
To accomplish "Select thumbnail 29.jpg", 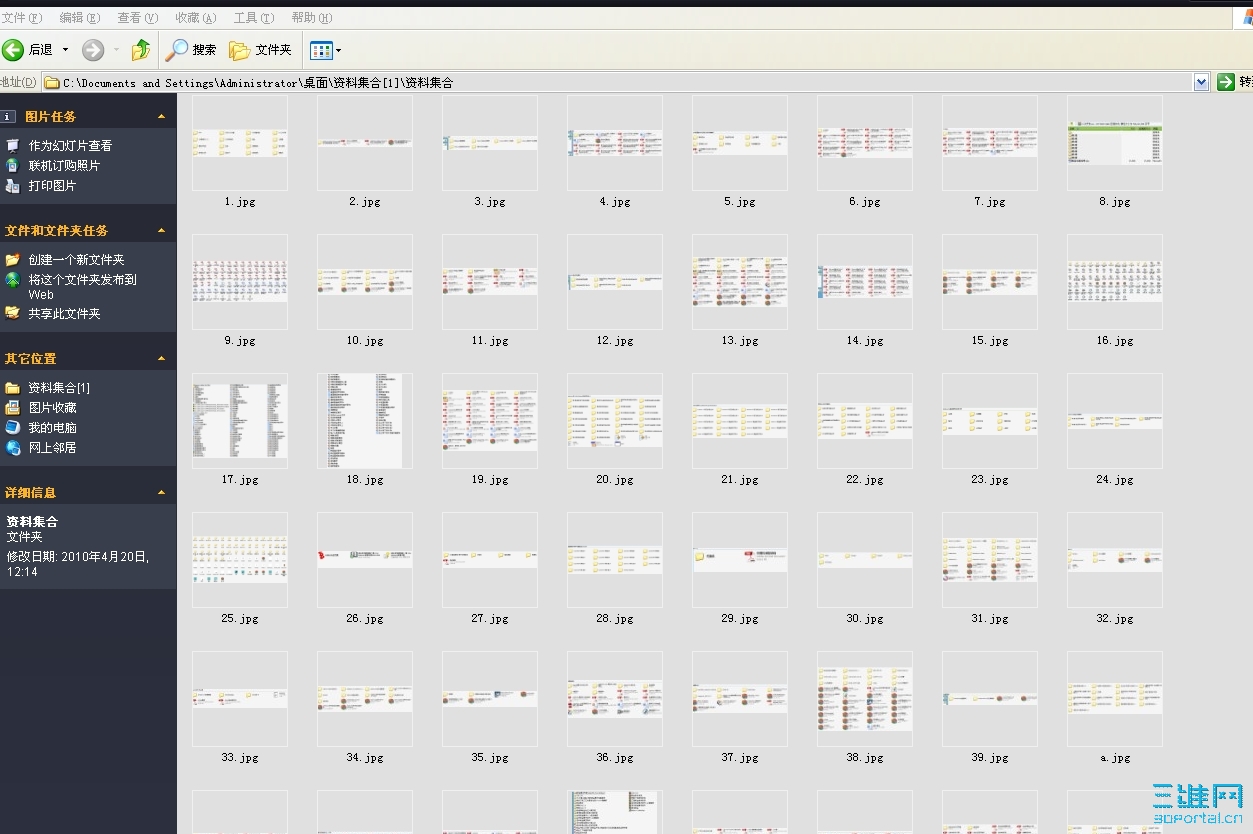I will (740, 560).
